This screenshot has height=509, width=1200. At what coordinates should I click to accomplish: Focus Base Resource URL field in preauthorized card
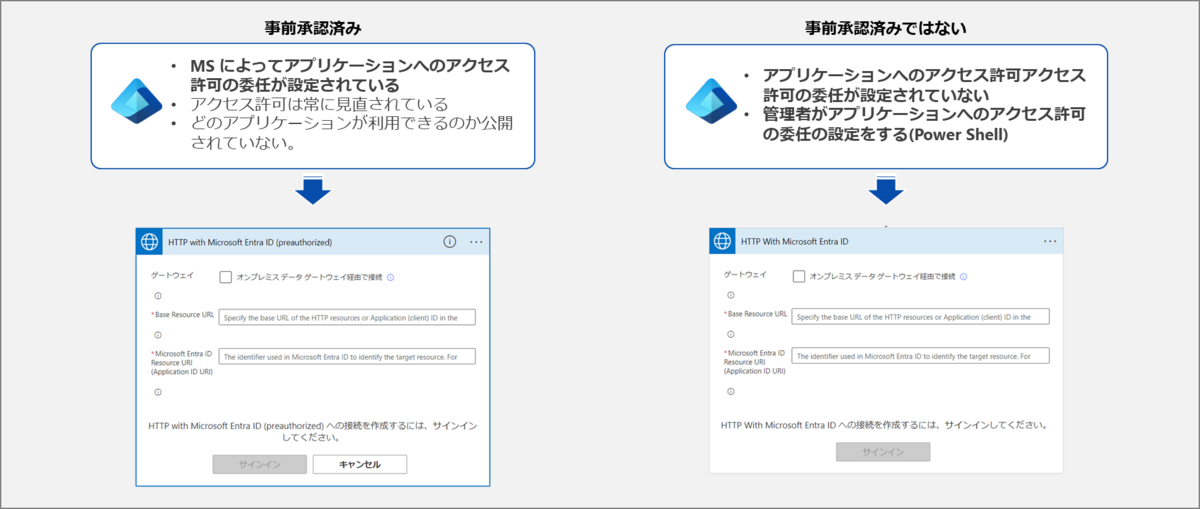[347, 317]
